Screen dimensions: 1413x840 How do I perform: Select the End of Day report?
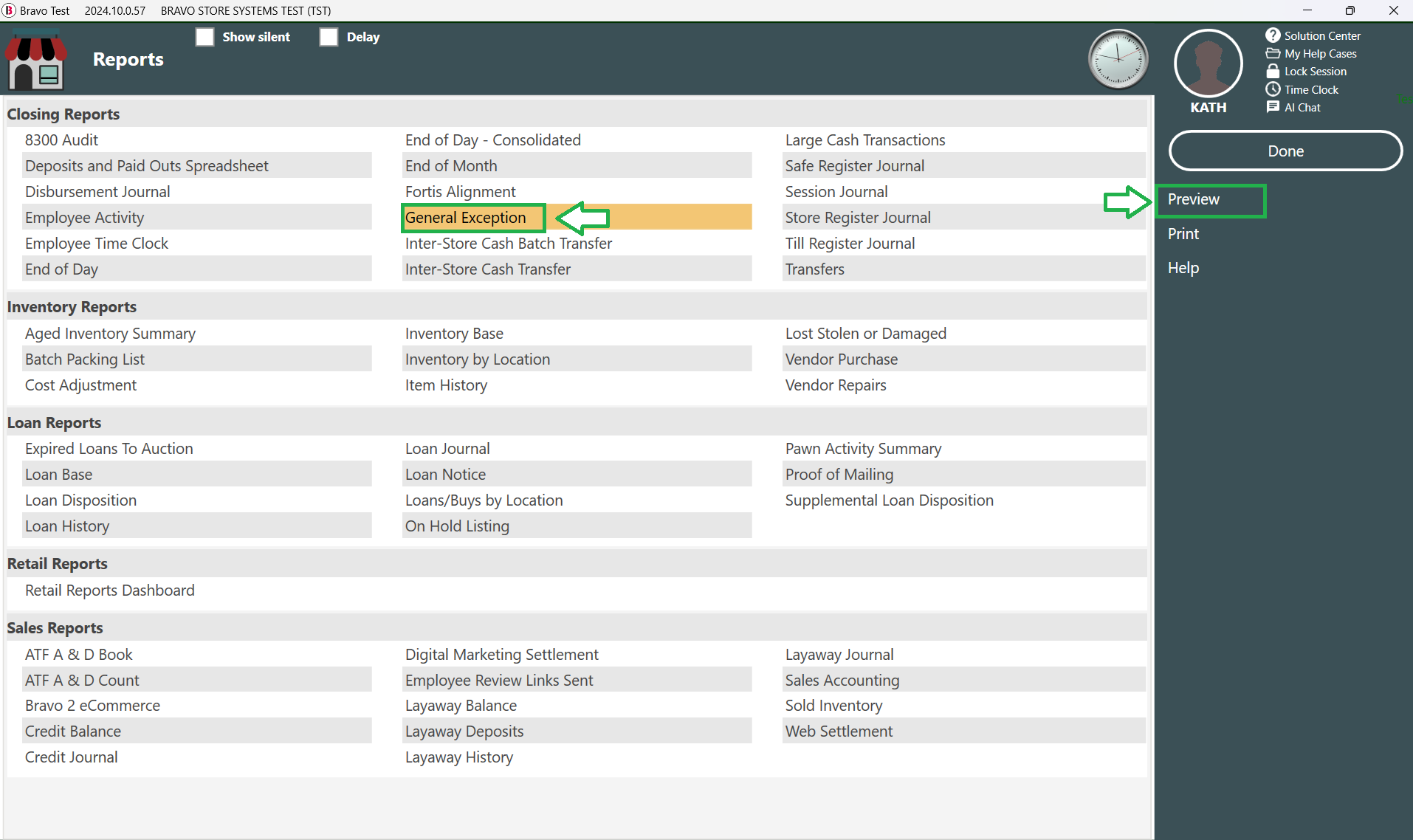click(196, 269)
